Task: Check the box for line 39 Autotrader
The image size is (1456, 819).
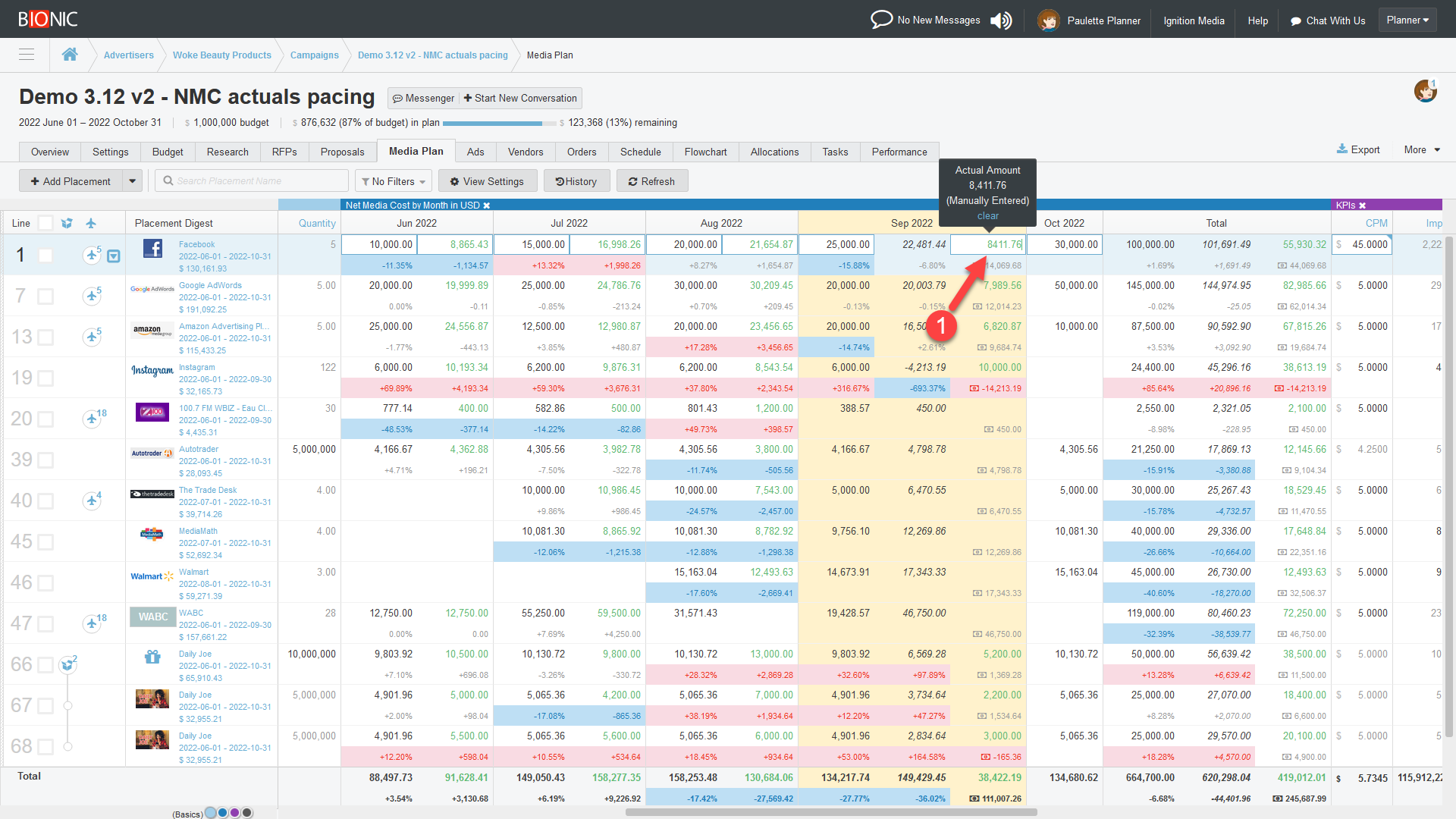Action: click(x=45, y=460)
